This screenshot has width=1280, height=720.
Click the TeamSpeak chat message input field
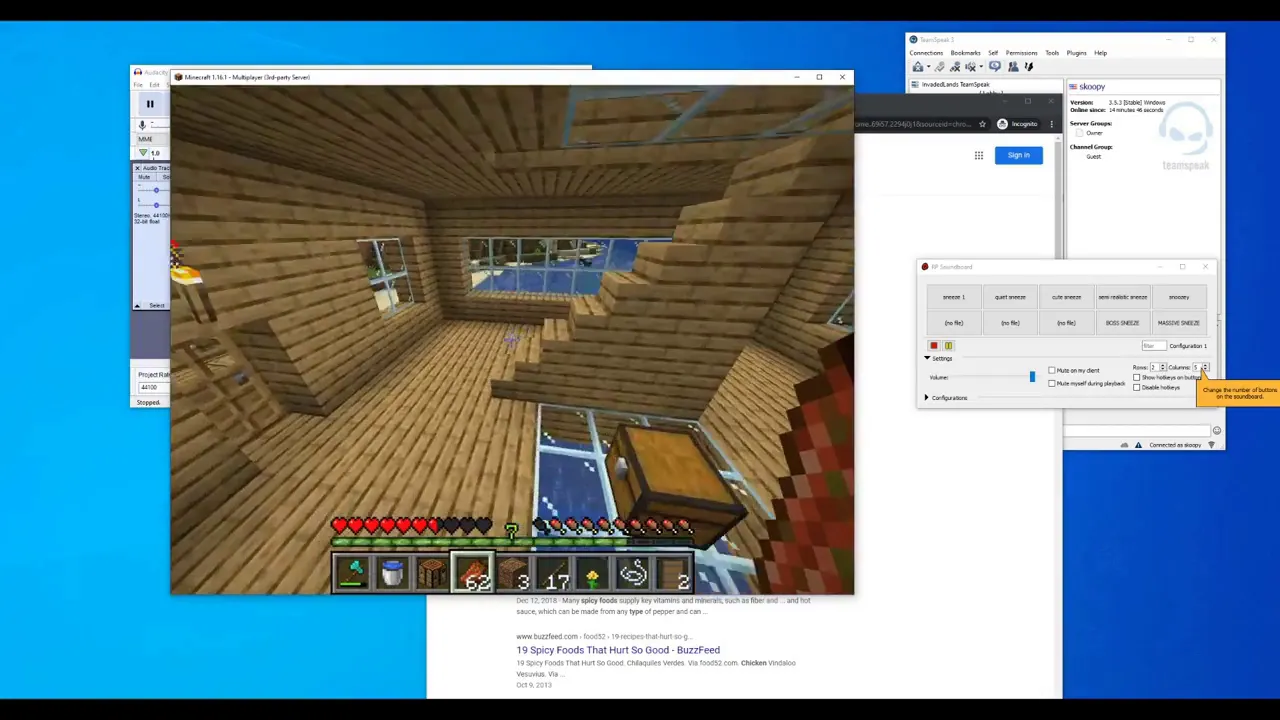pos(1137,431)
